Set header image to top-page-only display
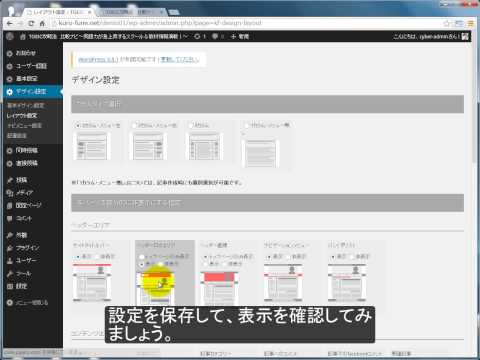 206,257
